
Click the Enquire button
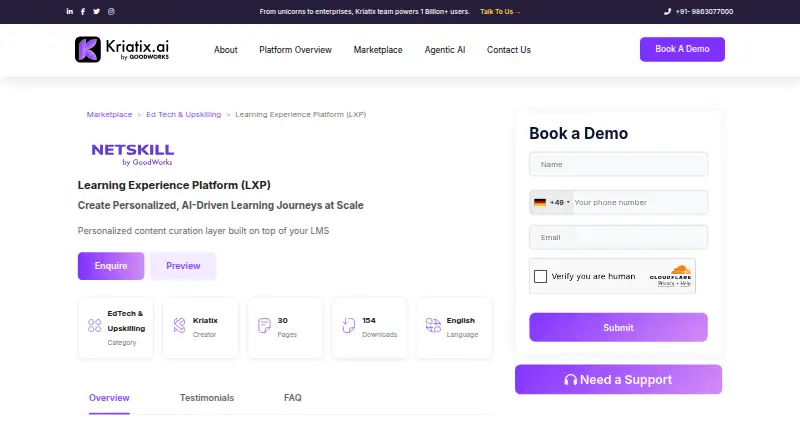tap(111, 266)
